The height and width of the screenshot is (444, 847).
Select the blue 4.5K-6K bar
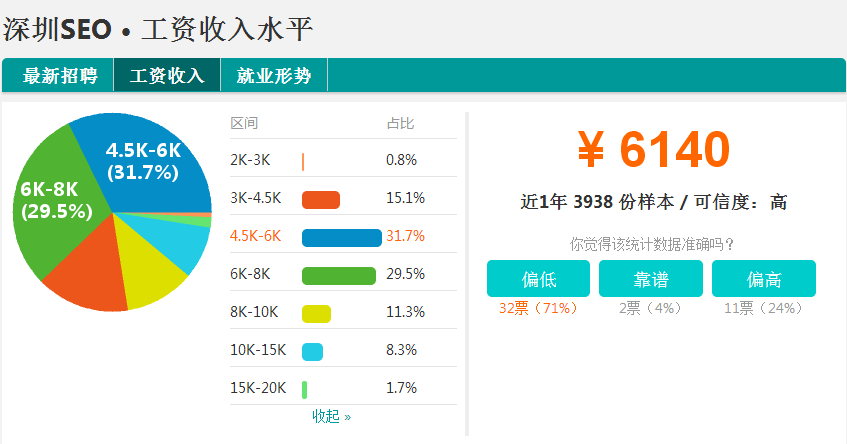click(x=342, y=238)
